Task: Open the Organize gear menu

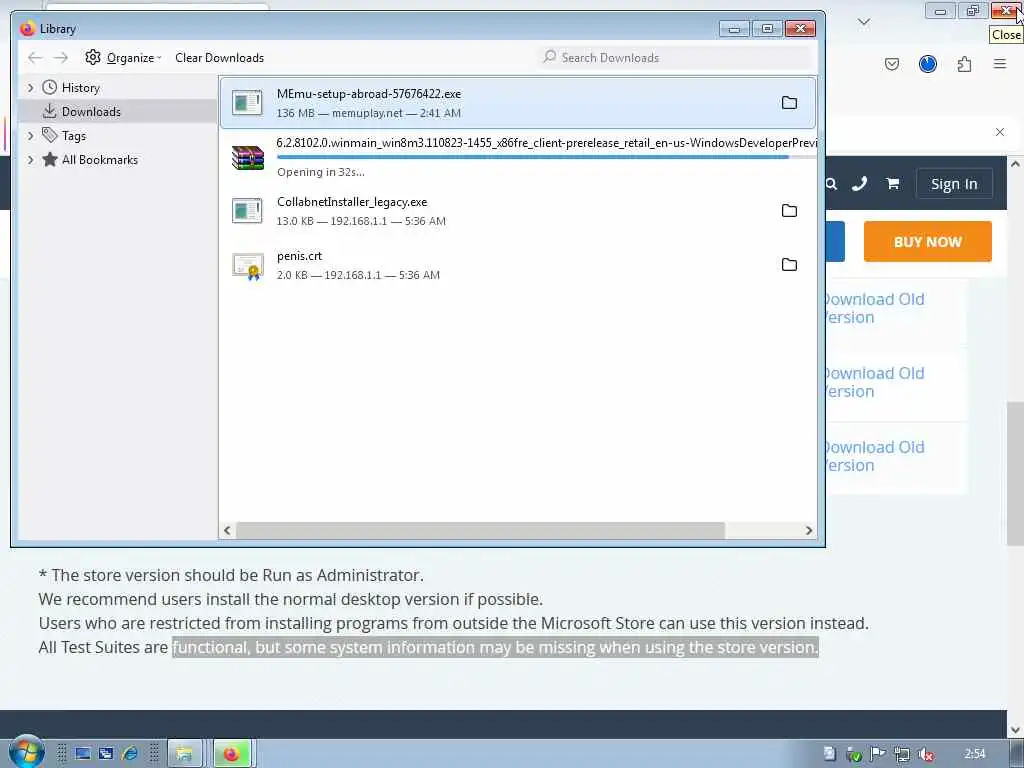Action: pos(123,57)
